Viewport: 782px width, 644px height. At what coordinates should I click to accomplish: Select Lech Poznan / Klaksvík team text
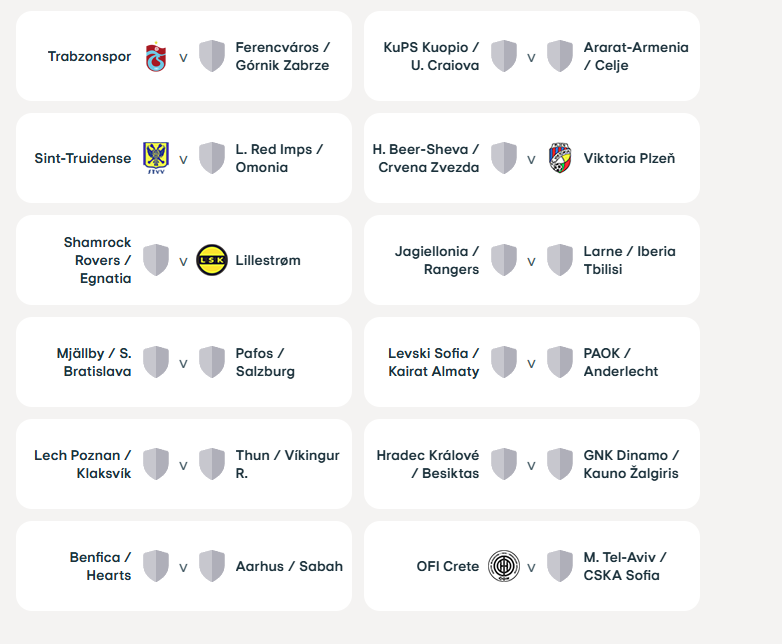point(82,464)
